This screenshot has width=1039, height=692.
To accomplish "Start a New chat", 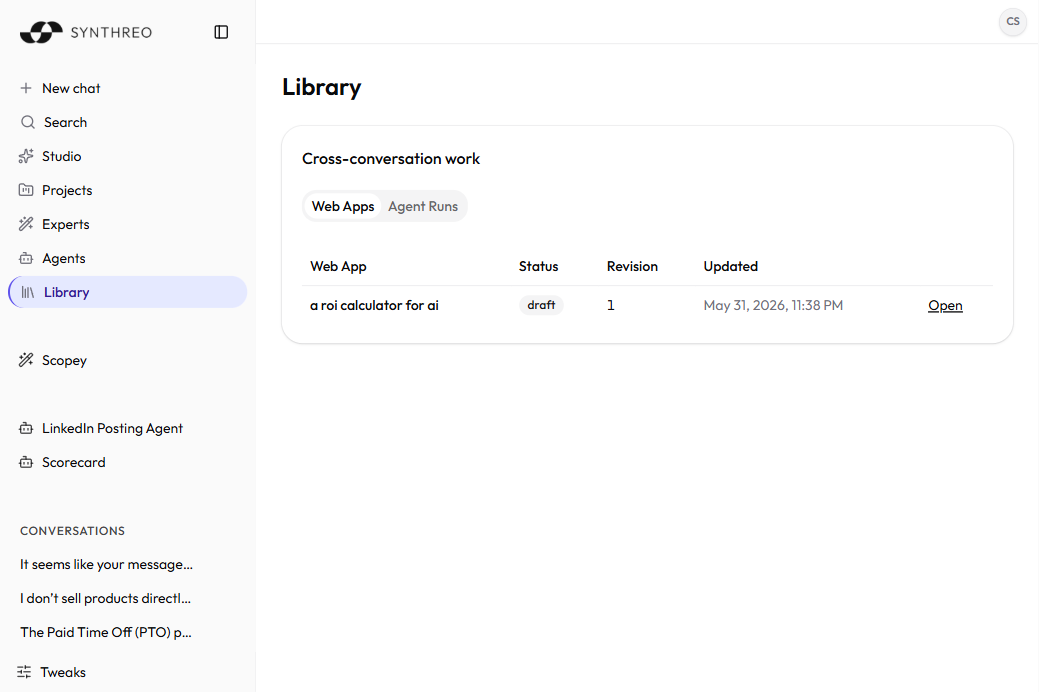I will [x=128, y=88].
